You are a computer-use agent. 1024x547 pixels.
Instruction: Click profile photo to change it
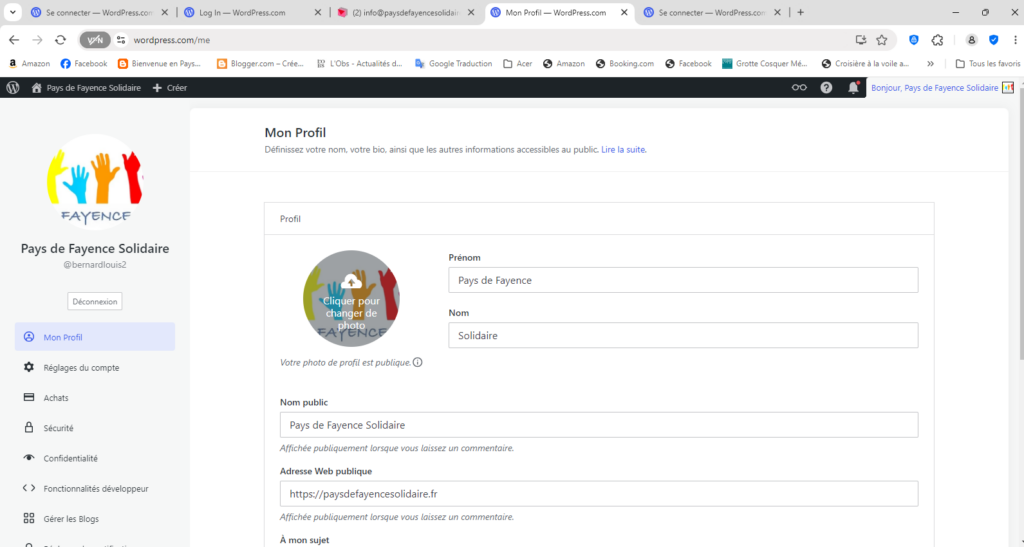click(351, 298)
